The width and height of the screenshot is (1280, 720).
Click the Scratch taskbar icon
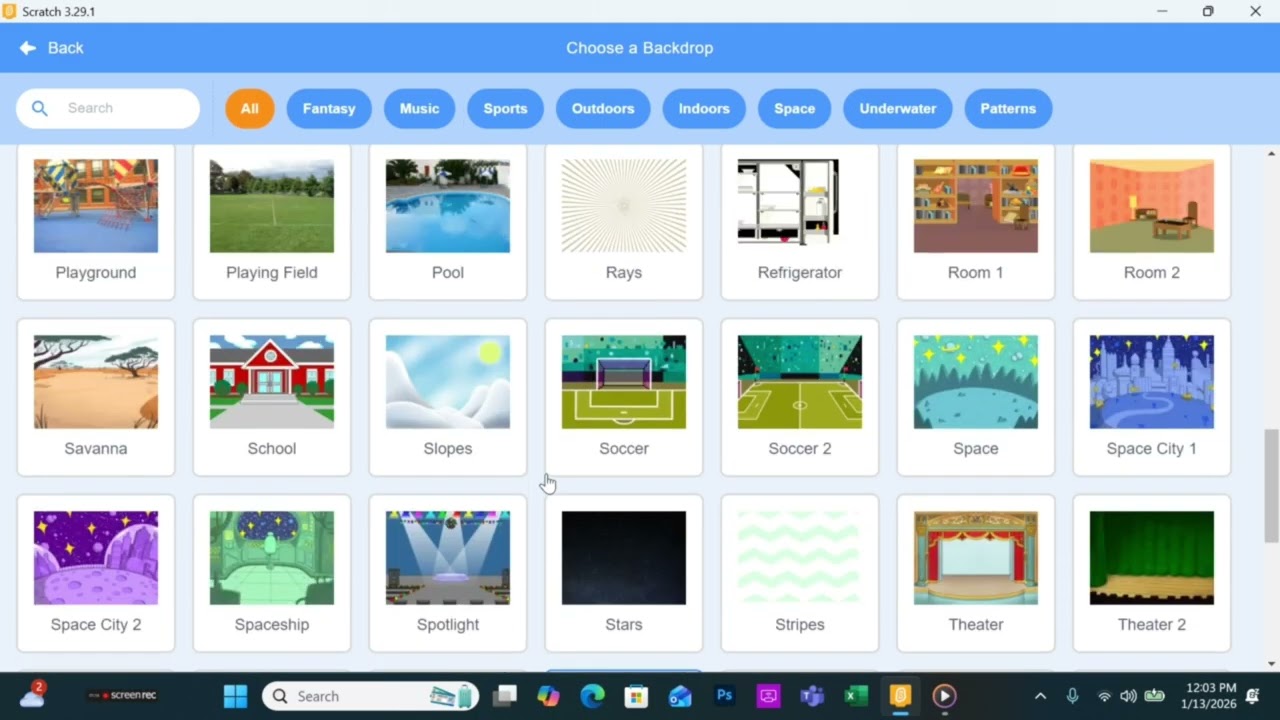(x=900, y=696)
